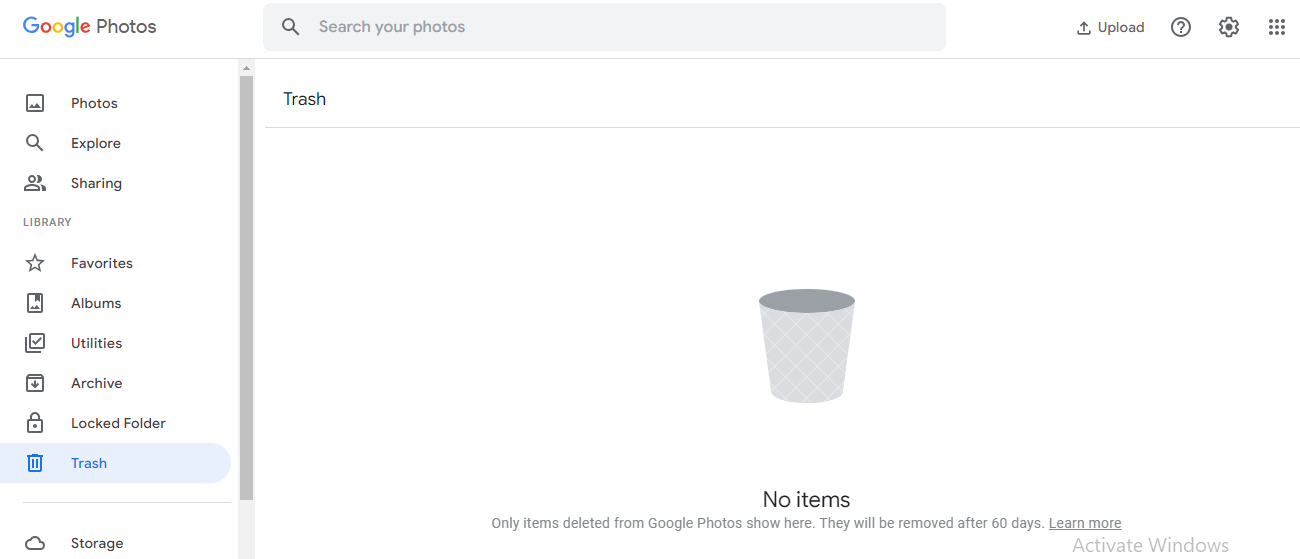Click the Help question mark icon
Screen dimensions: 1300x559
pyautogui.click(x=1180, y=27)
